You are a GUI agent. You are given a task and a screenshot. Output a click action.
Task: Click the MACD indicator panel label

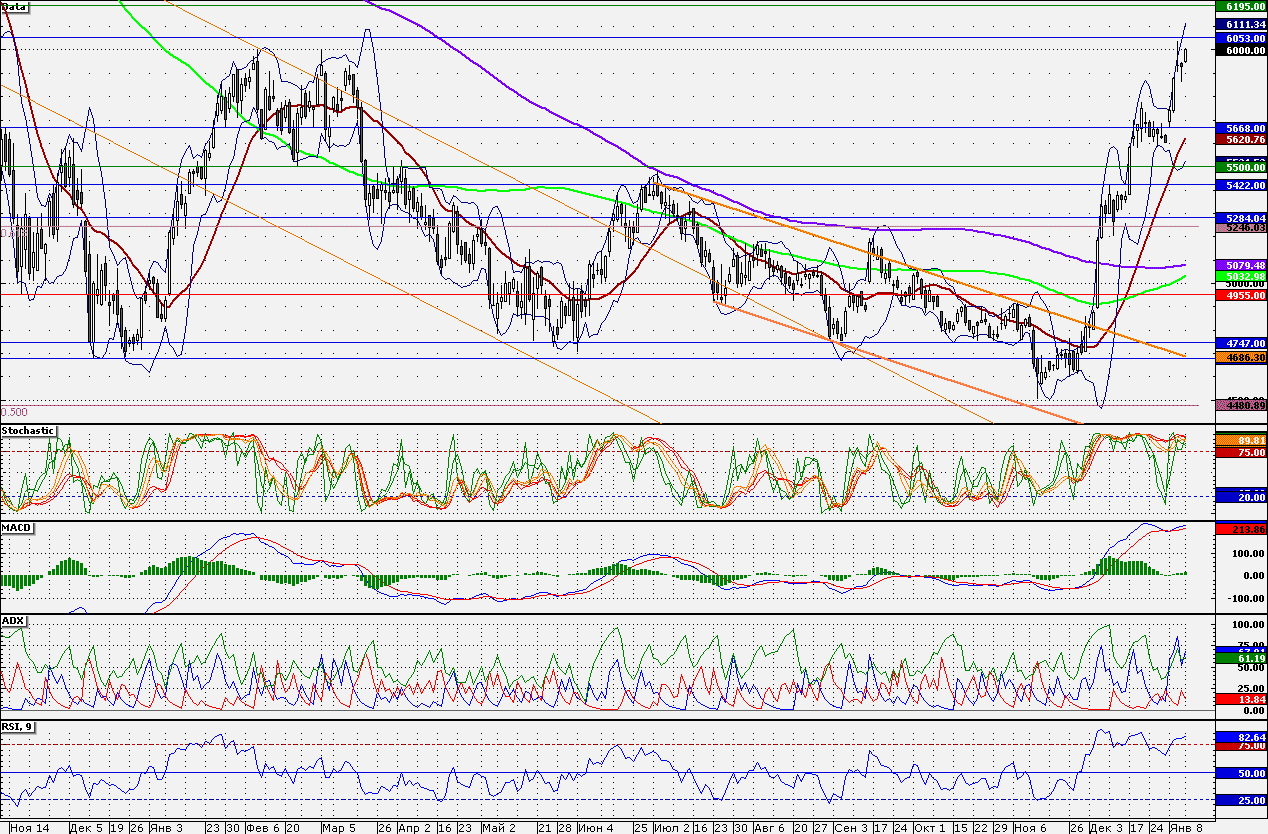pos(17,527)
